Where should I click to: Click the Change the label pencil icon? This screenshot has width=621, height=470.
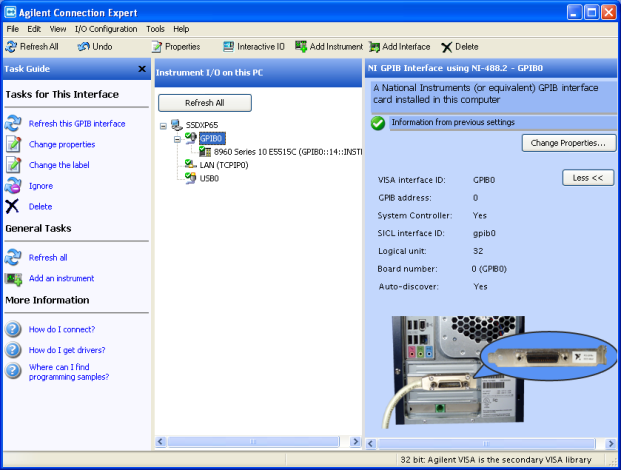click(13, 165)
